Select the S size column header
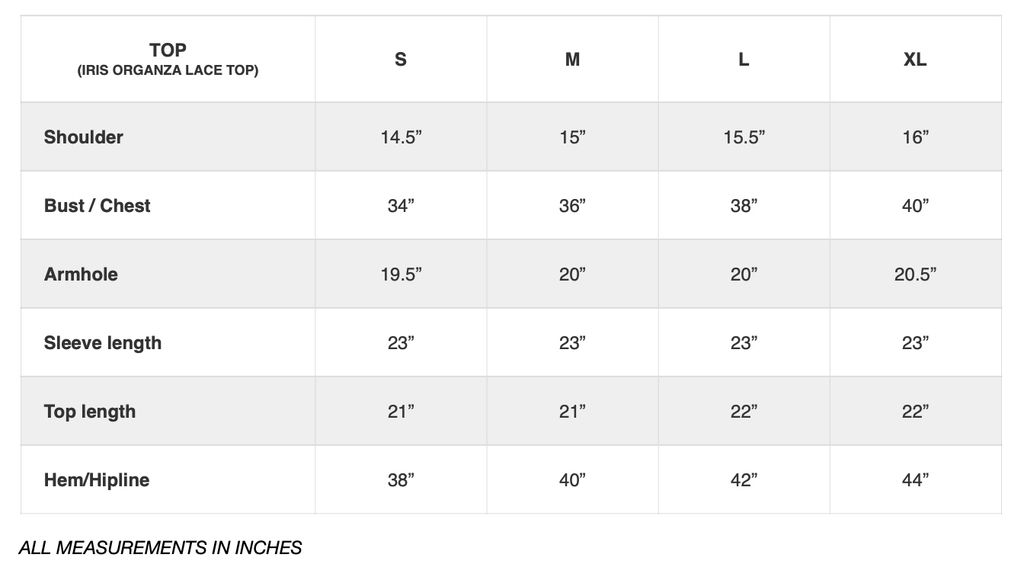Image resolution: width=1024 pixels, height=568 pixels. (400, 59)
